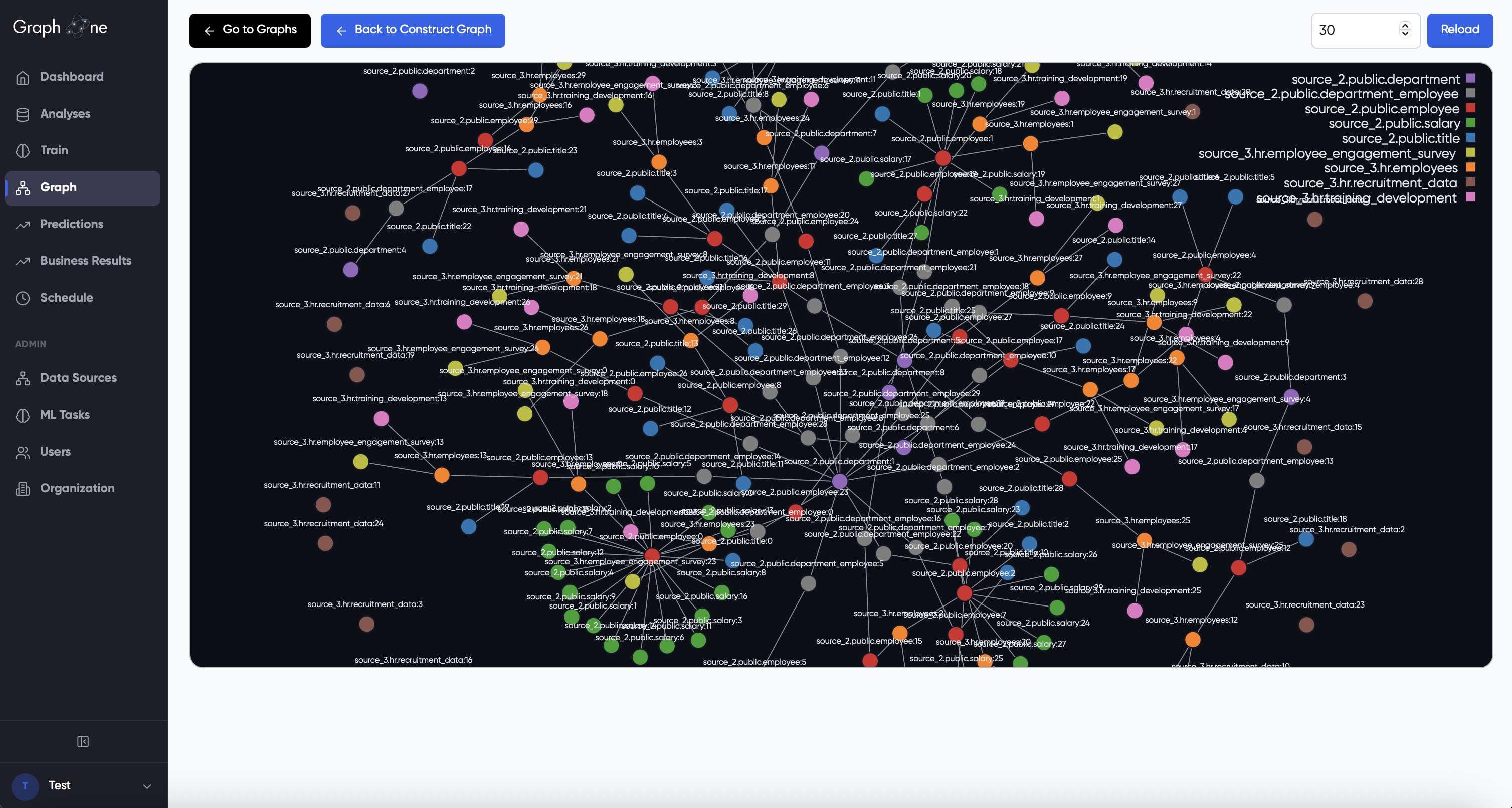Image resolution: width=1512 pixels, height=808 pixels.
Task: Open the ML Tasks admin section
Action: 66,414
